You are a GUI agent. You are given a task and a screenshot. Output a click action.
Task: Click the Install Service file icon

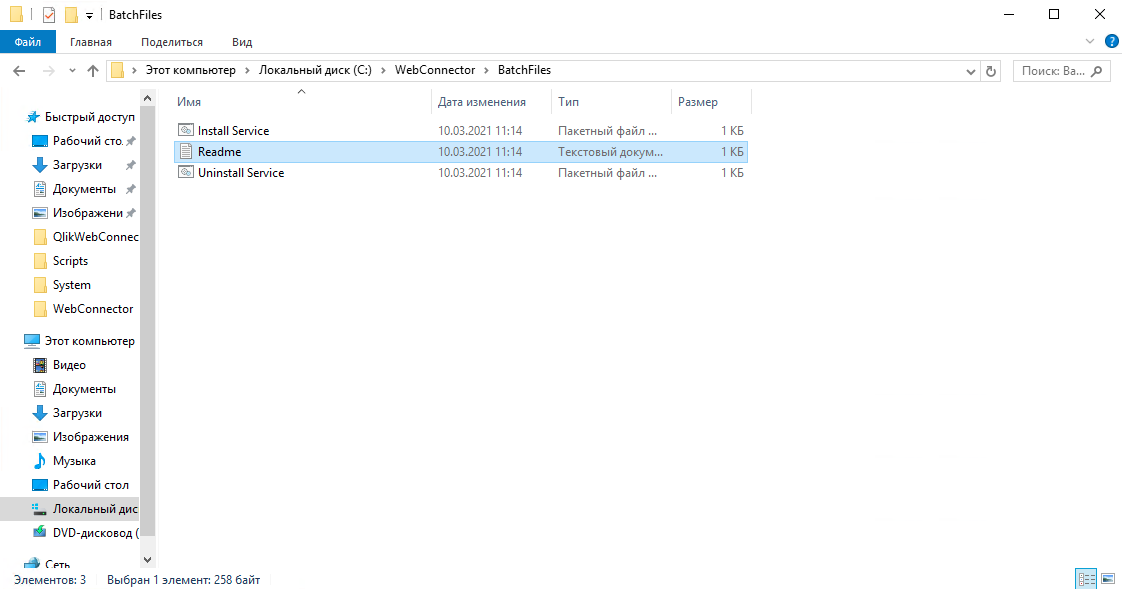[x=186, y=130]
